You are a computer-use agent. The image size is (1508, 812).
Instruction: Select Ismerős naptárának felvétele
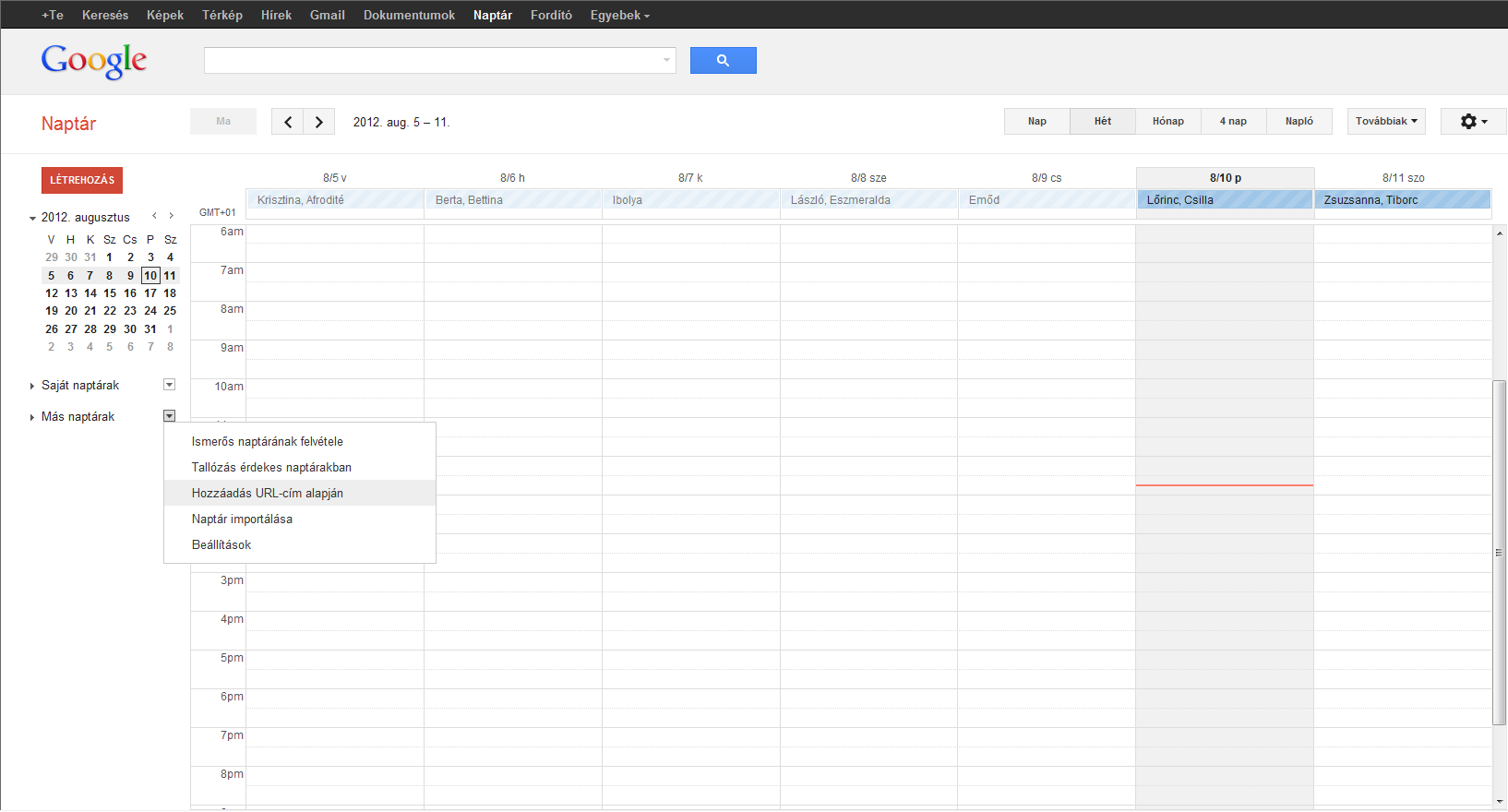pyautogui.click(x=300, y=442)
